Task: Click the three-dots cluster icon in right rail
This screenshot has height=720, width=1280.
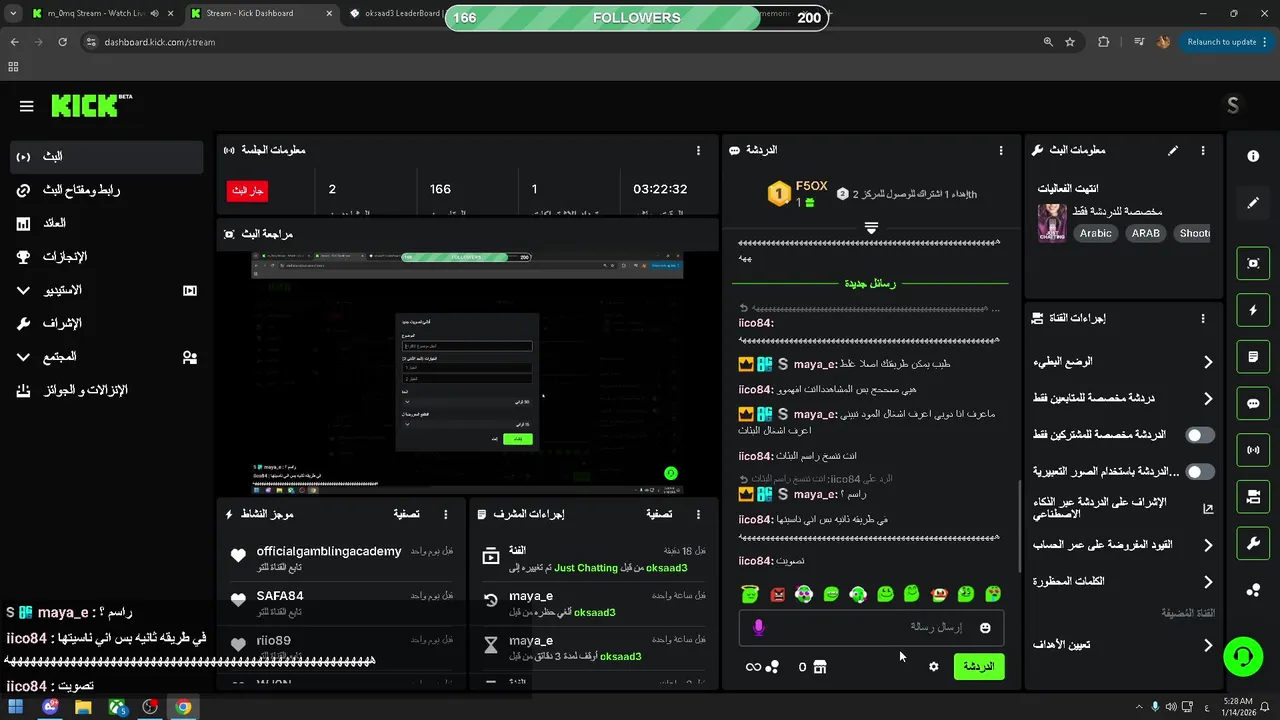Action: 1253,590
